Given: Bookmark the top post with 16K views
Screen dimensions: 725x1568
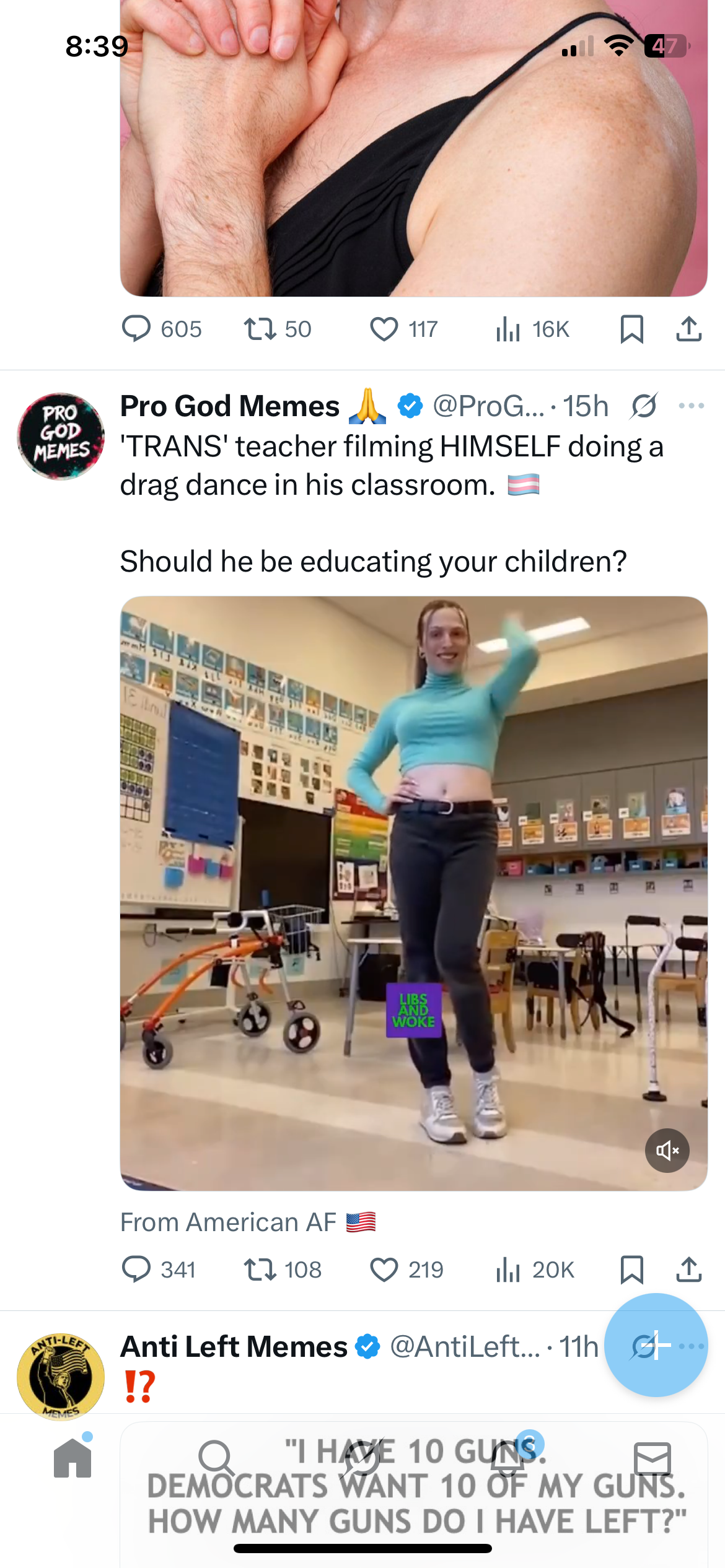Looking at the screenshot, I should tap(631, 329).
